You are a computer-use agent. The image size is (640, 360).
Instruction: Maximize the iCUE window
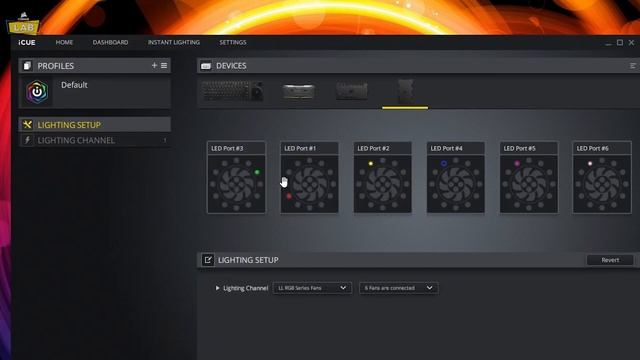pyautogui.click(x=620, y=42)
